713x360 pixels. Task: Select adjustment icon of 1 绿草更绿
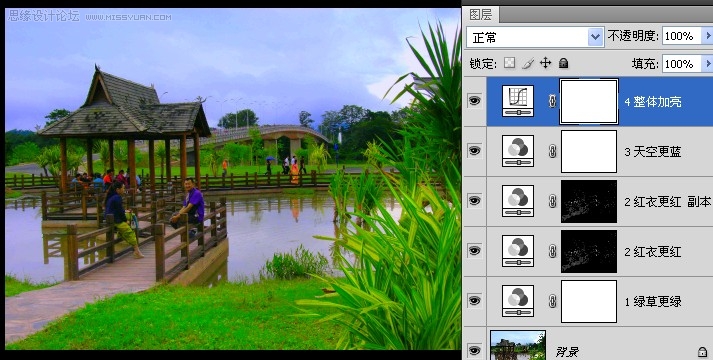click(518, 301)
